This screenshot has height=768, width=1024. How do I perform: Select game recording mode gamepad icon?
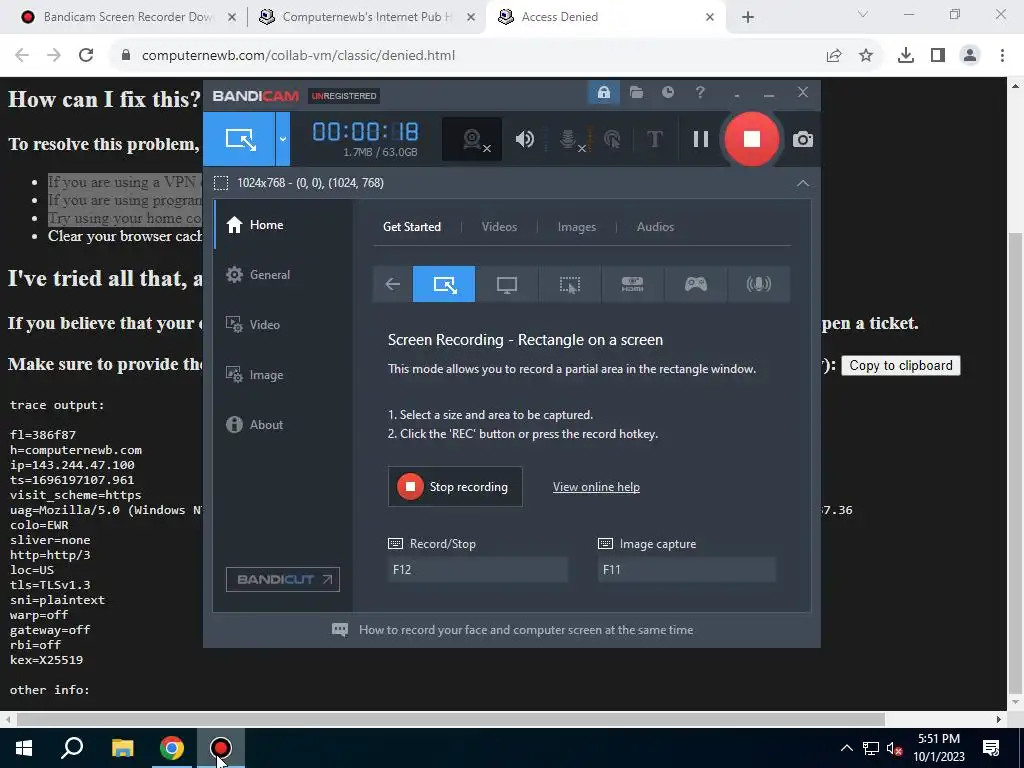click(x=696, y=284)
